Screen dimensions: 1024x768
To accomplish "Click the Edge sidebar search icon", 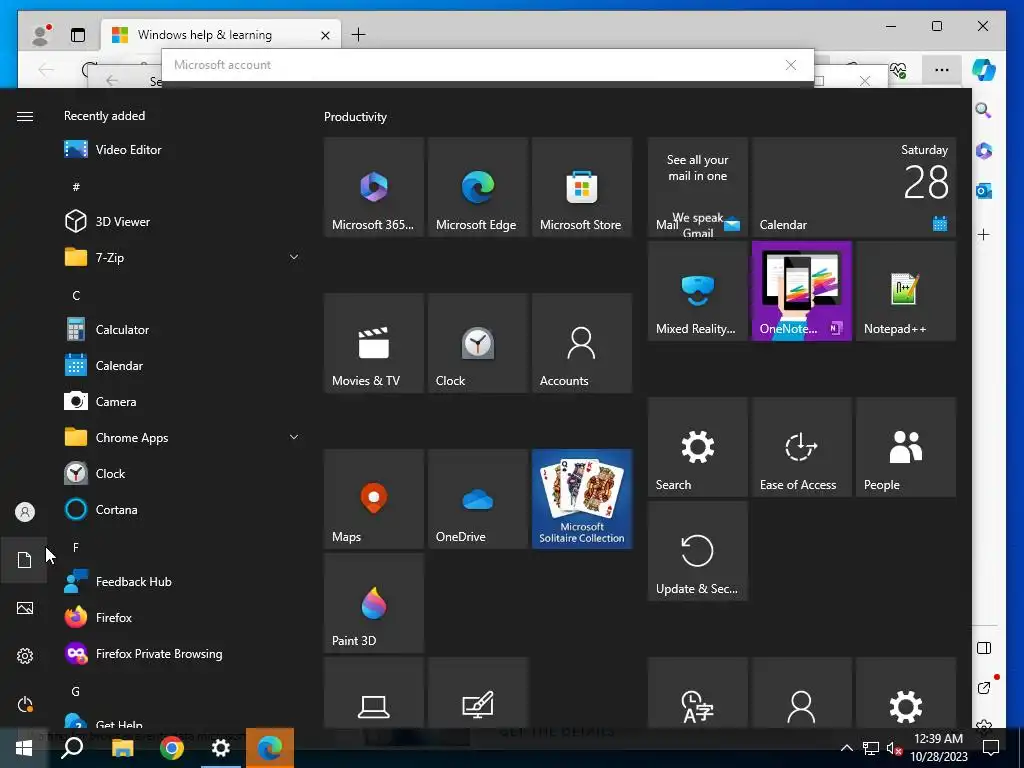I will [x=984, y=110].
